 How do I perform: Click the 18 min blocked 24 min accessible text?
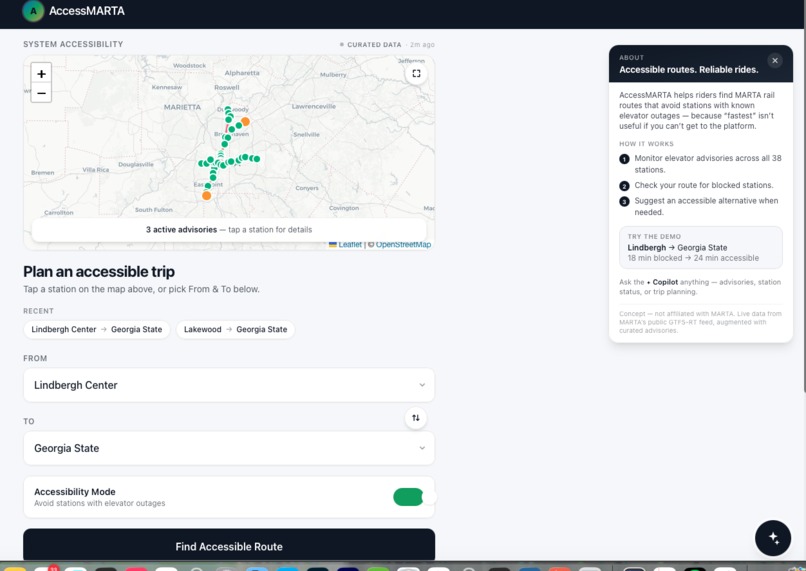pyautogui.click(x=693, y=258)
